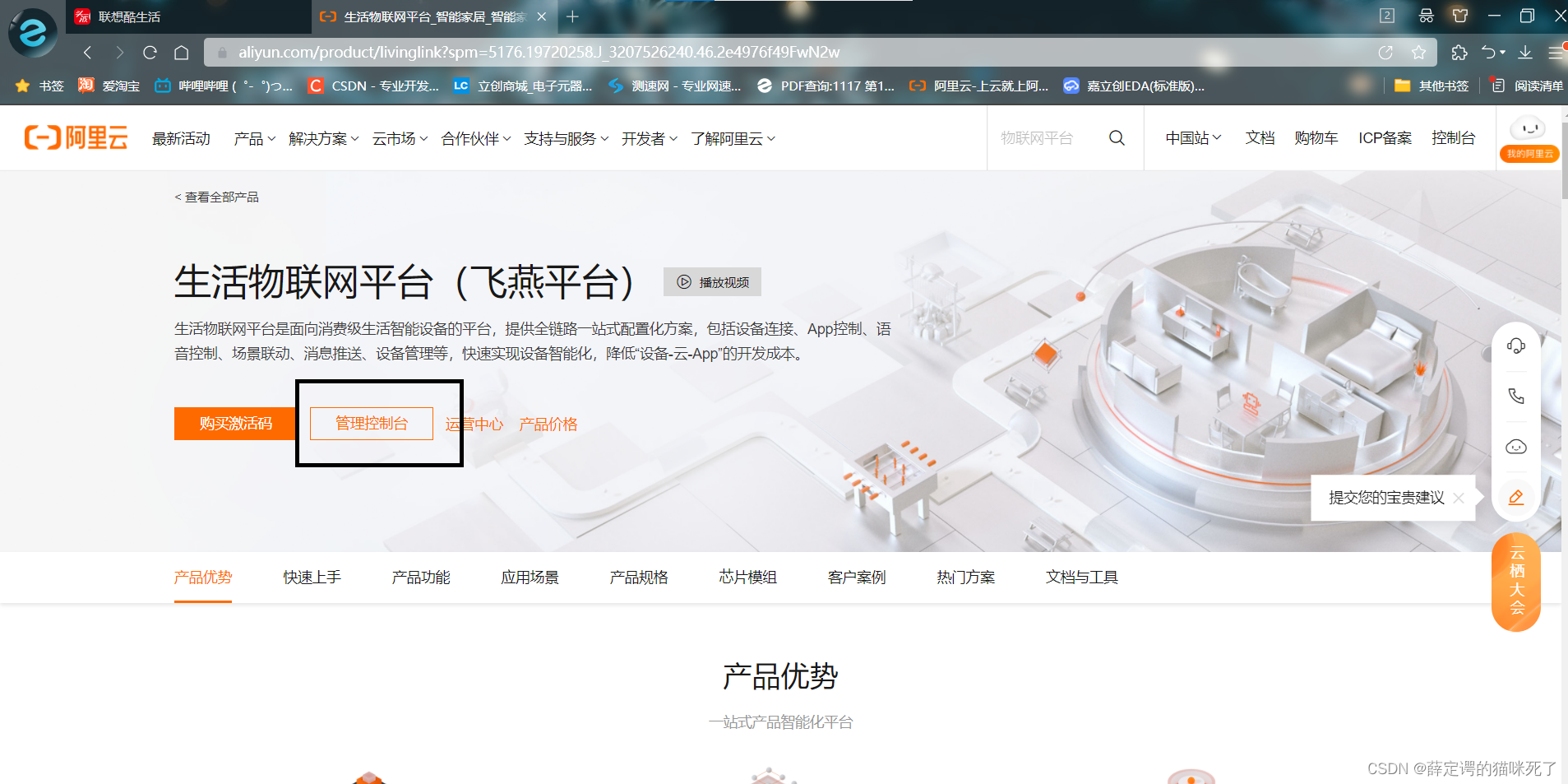
Task: Close the 提交您的宝贵建议 tooltip
Action: tap(1459, 498)
